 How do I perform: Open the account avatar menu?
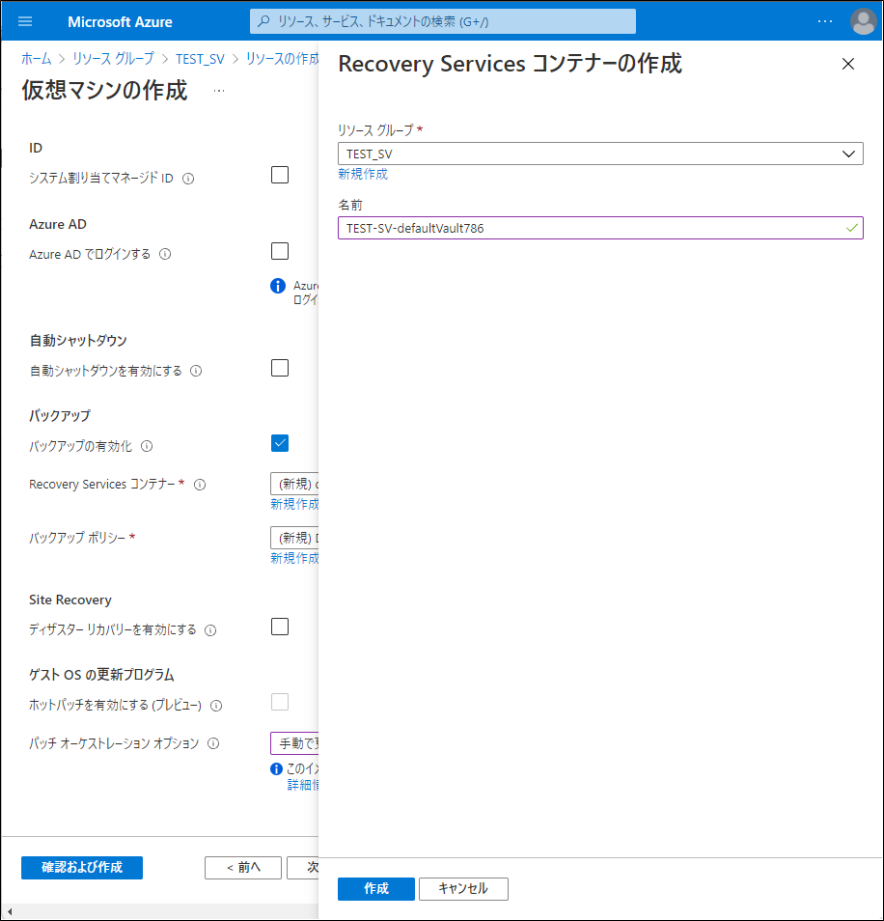click(x=863, y=22)
